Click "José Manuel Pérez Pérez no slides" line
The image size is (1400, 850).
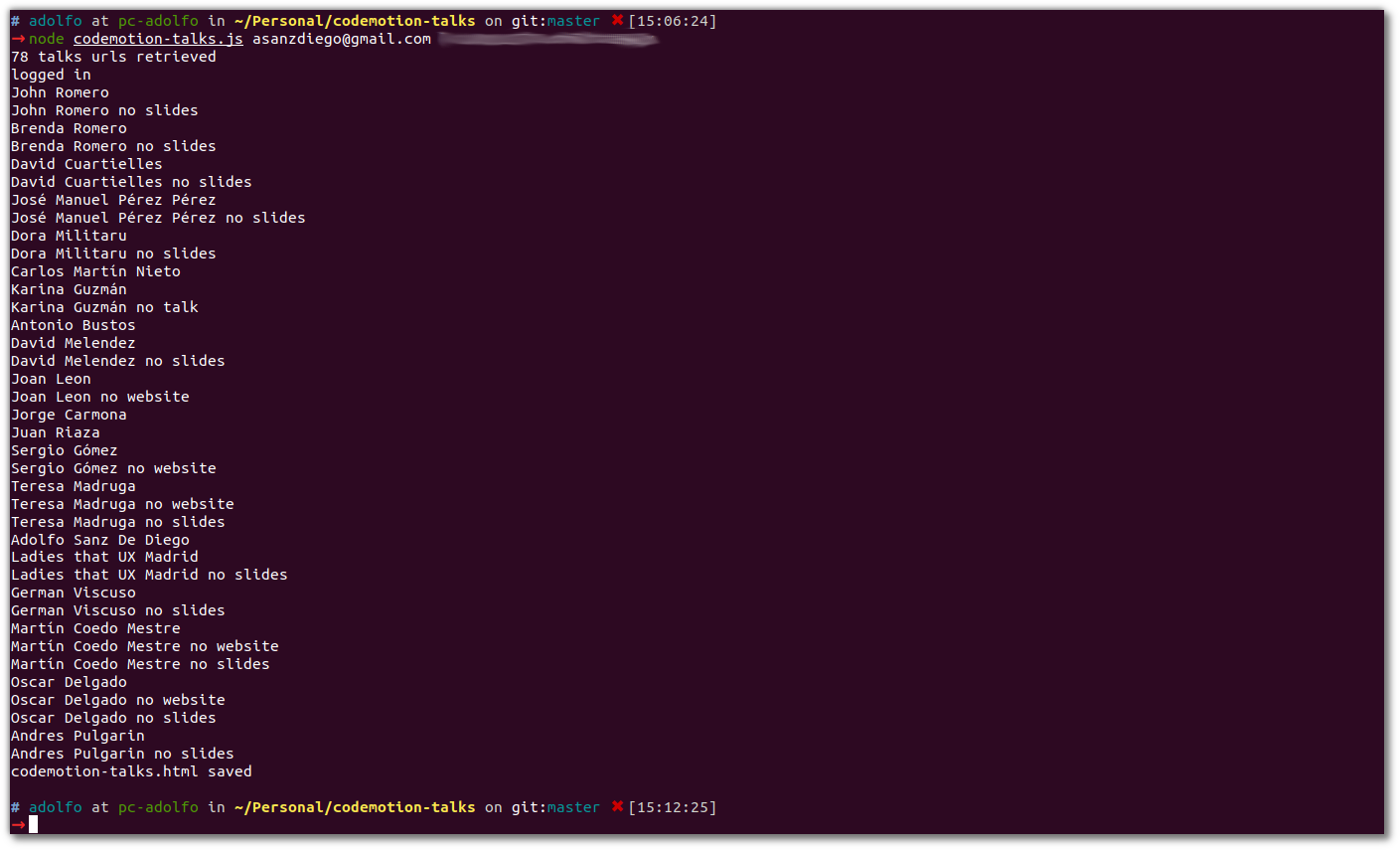click(x=158, y=218)
